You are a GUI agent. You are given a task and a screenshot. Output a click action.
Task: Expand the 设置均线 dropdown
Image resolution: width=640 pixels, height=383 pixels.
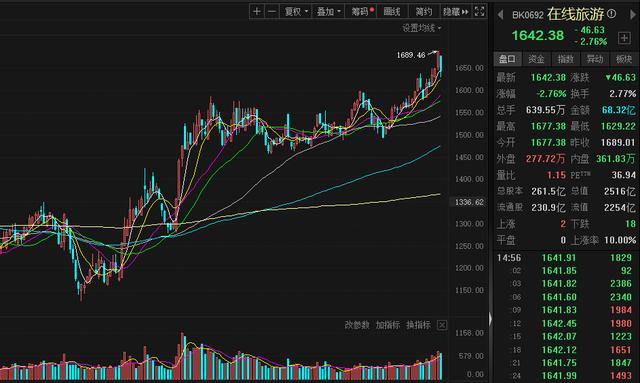(x=422, y=28)
